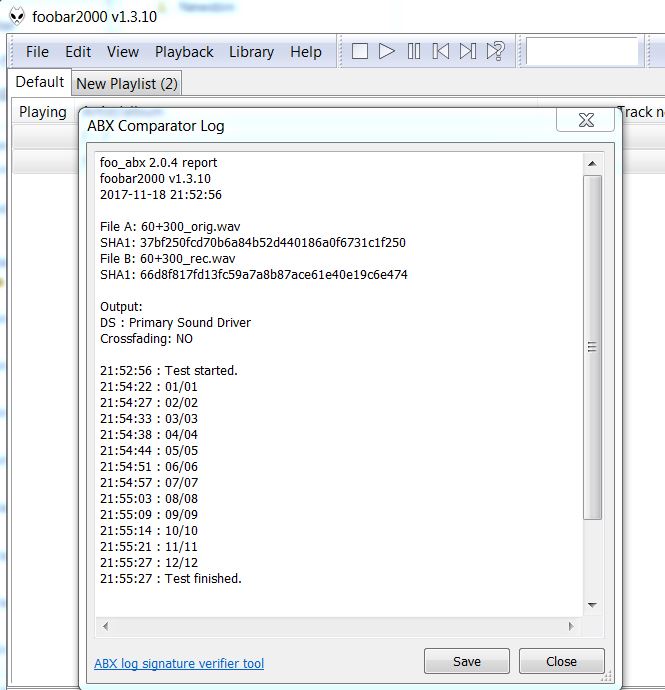Select the New Playlist (2) tab
This screenshot has height=690, width=665.
[x=127, y=84]
